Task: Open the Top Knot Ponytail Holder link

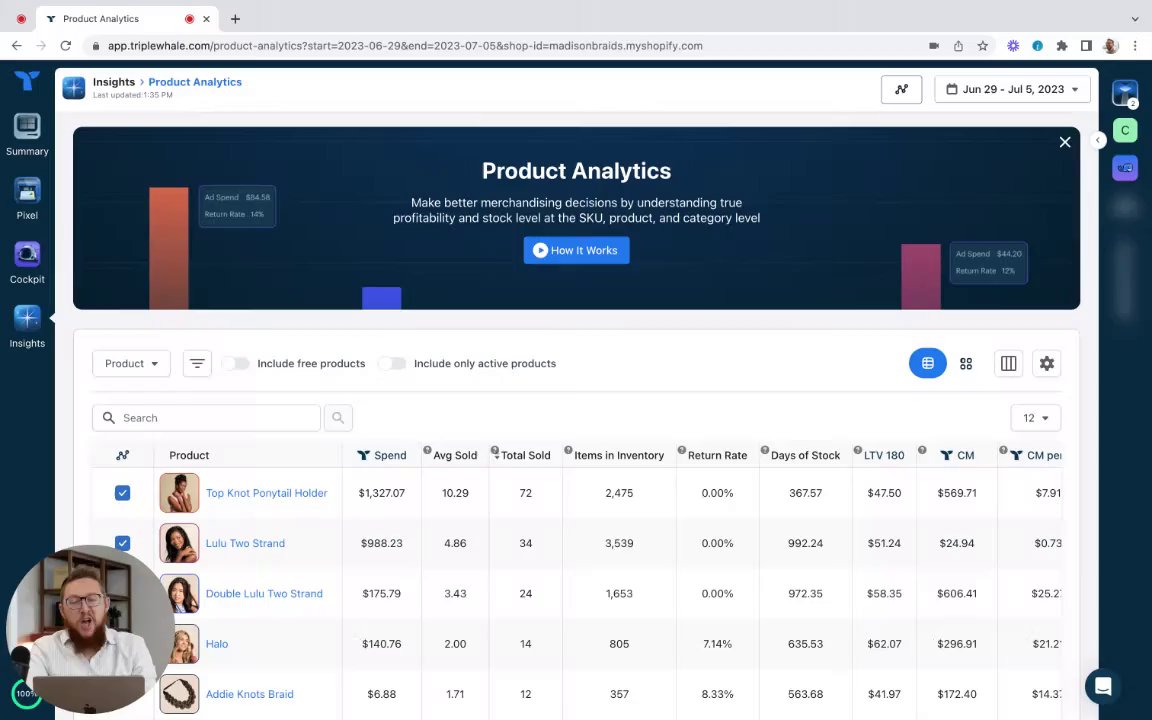Action: pos(267,493)
